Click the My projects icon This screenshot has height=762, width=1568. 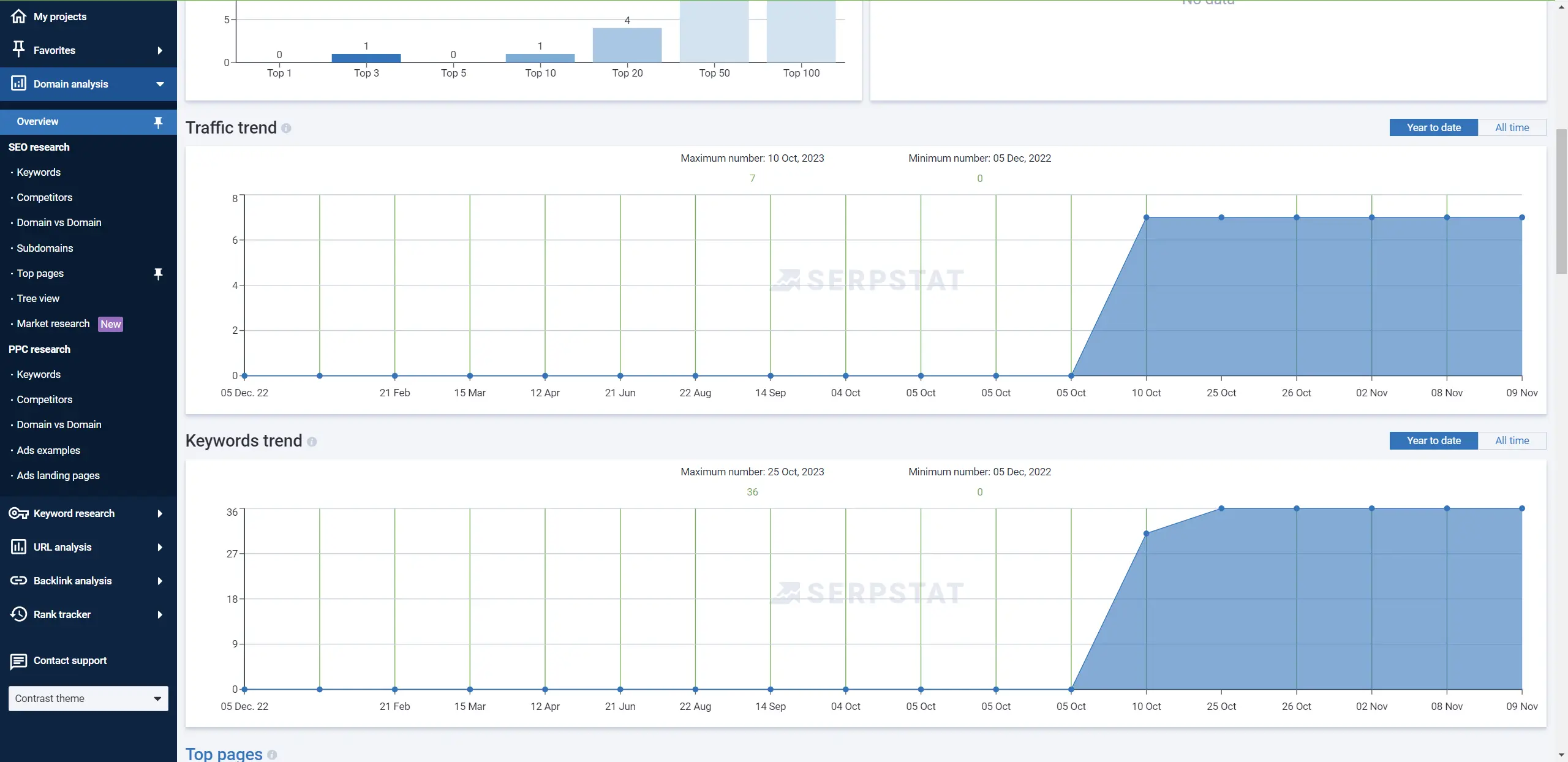pyautogui.click(x=17, y=17)
